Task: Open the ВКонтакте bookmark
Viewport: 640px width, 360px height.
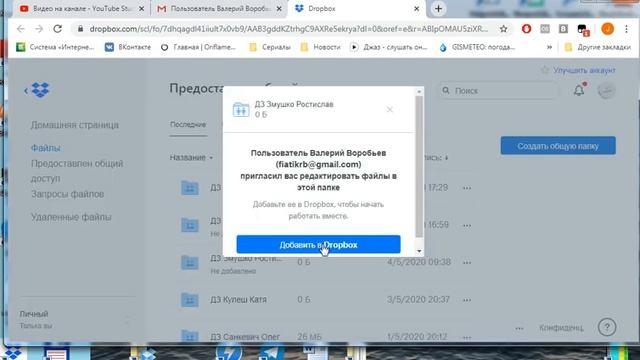Action: (x=128, y=47)
